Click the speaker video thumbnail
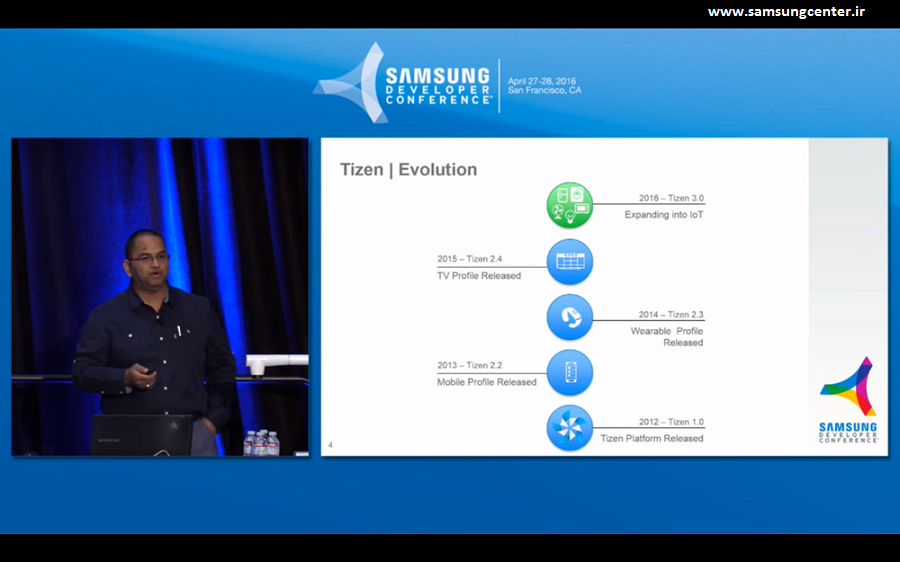Image resolution: width=900 pixels, height=562 pixels. point(160,297)
